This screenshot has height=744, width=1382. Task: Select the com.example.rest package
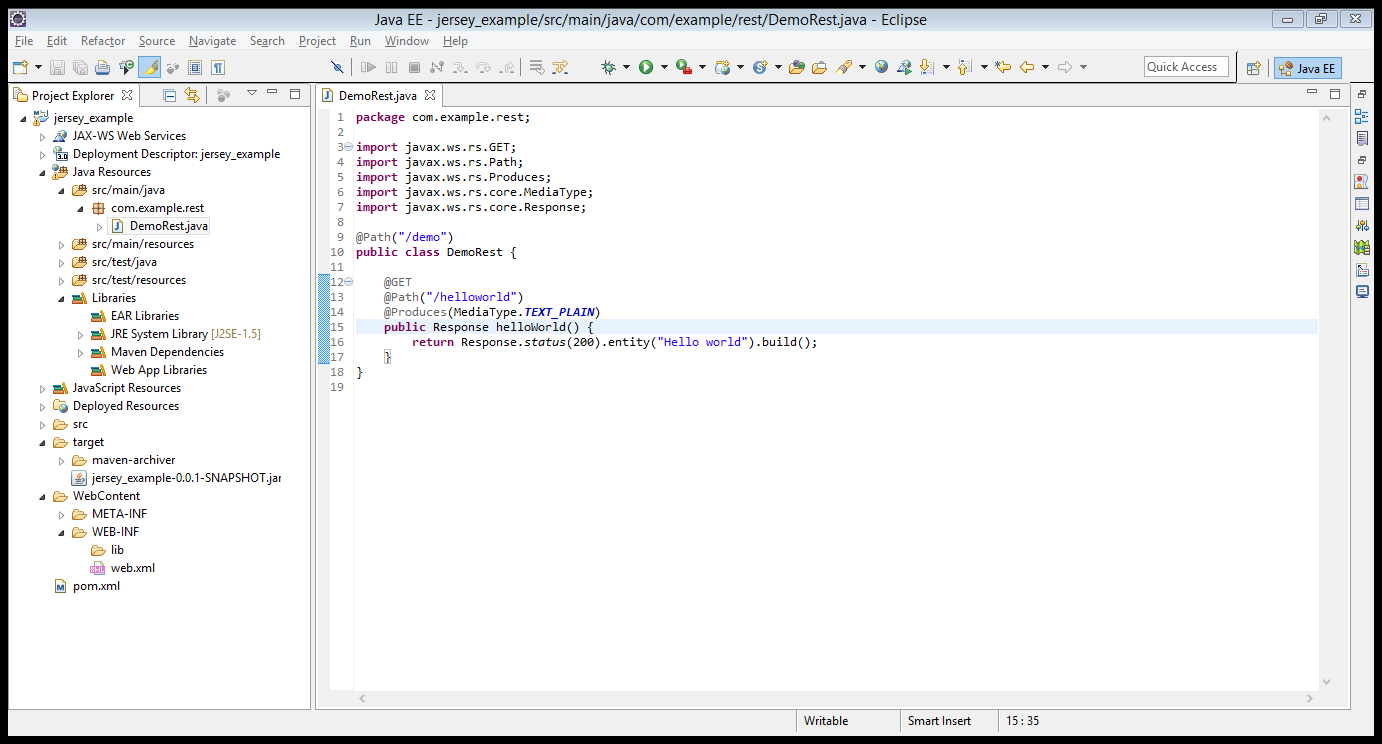click(157, 208)
